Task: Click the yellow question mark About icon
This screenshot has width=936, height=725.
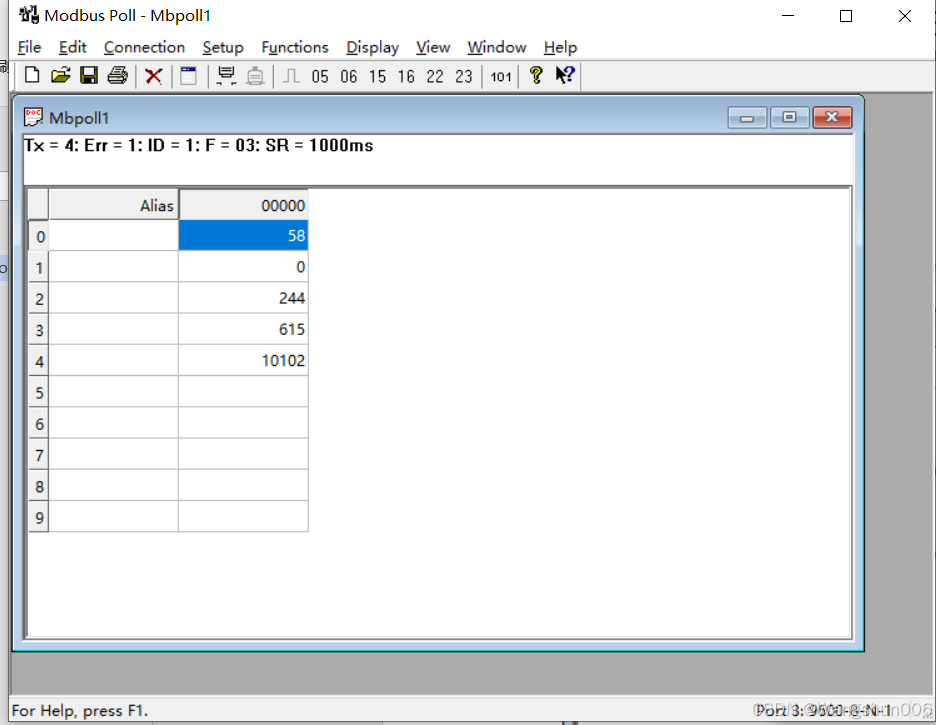Action: [x=536, y=75]
